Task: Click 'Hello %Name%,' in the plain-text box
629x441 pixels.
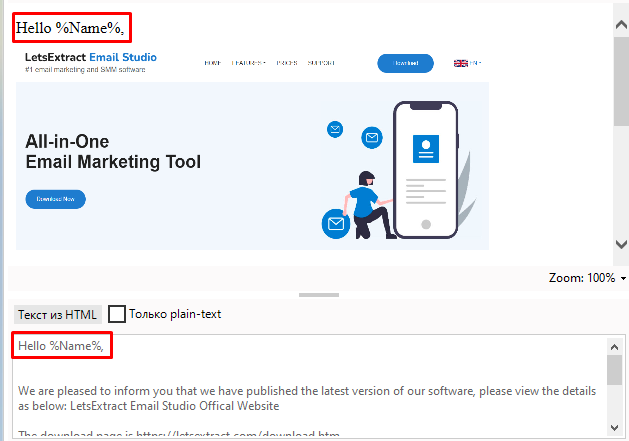Action: pos(61,345)
